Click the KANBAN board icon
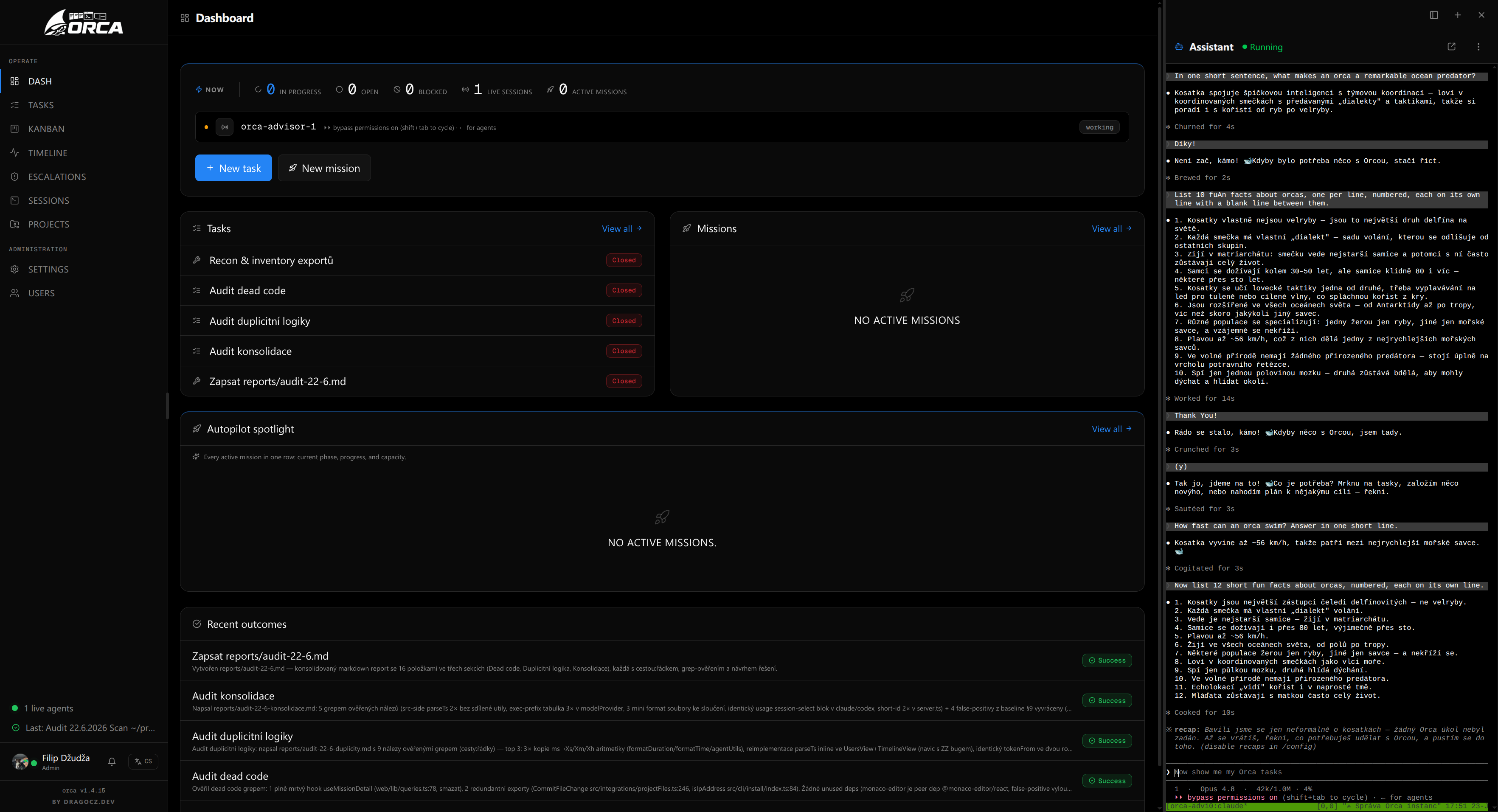This screenshot has height=812, width=1498. [x=15, y=129]
